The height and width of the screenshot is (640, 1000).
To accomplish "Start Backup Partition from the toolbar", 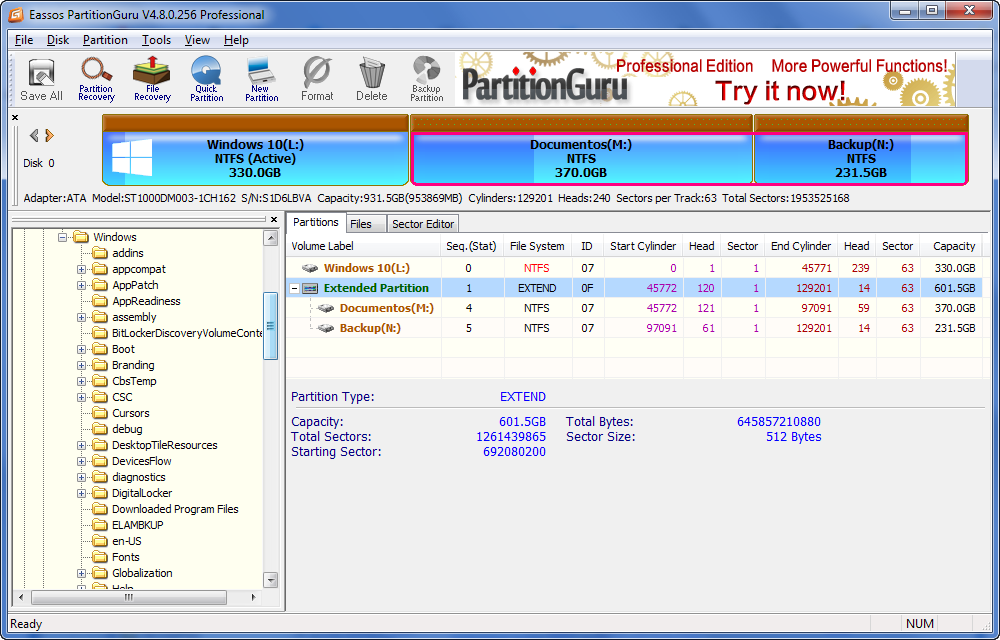I will point(426,78).
